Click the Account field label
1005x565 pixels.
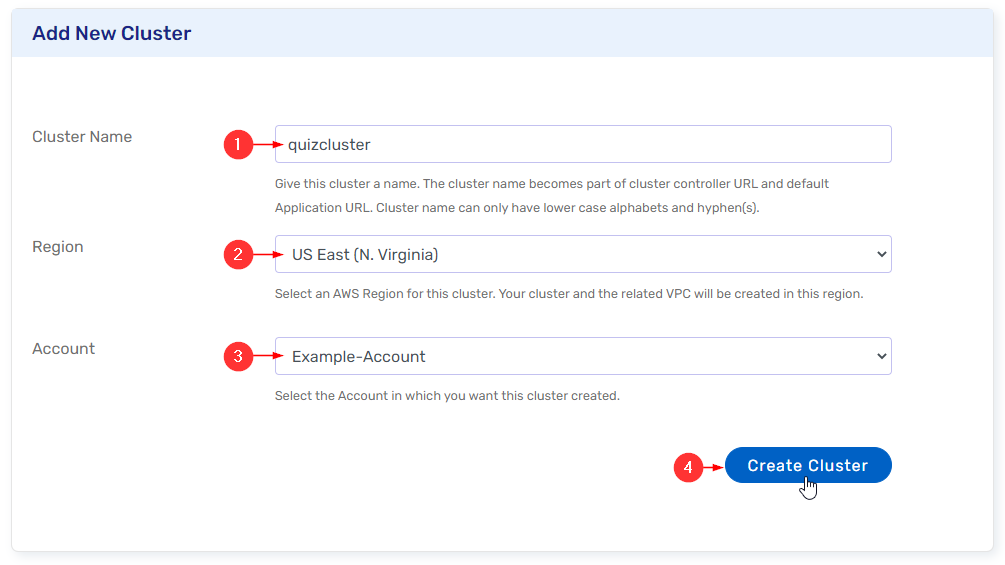tap(64, 349)
